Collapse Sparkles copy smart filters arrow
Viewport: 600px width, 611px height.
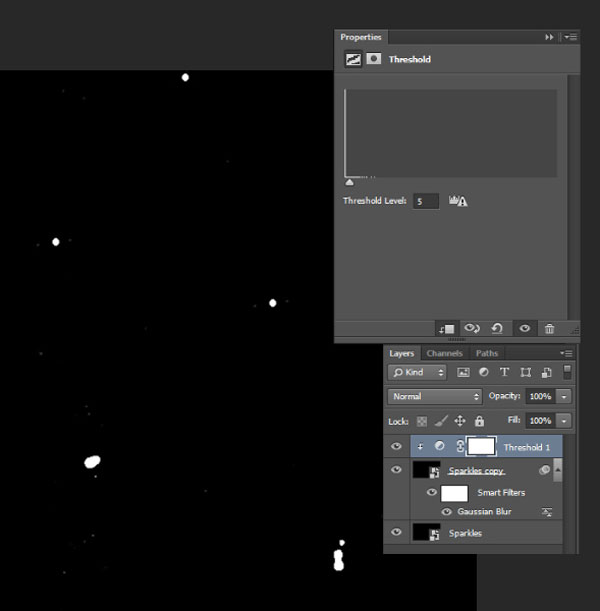coord(558,470)
